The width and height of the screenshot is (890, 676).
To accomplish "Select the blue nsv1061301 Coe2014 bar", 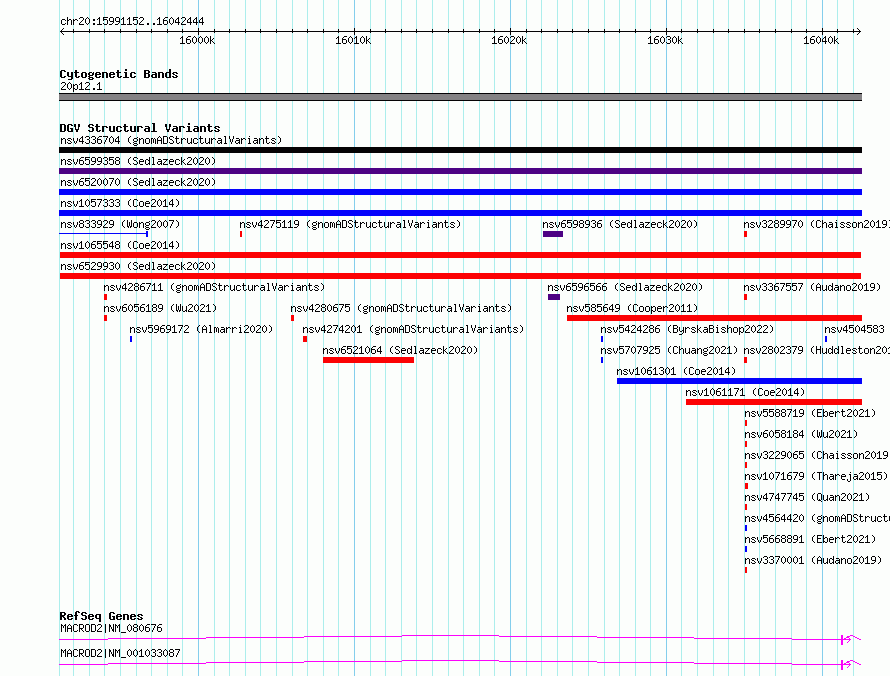I will (x=740, y=381).
